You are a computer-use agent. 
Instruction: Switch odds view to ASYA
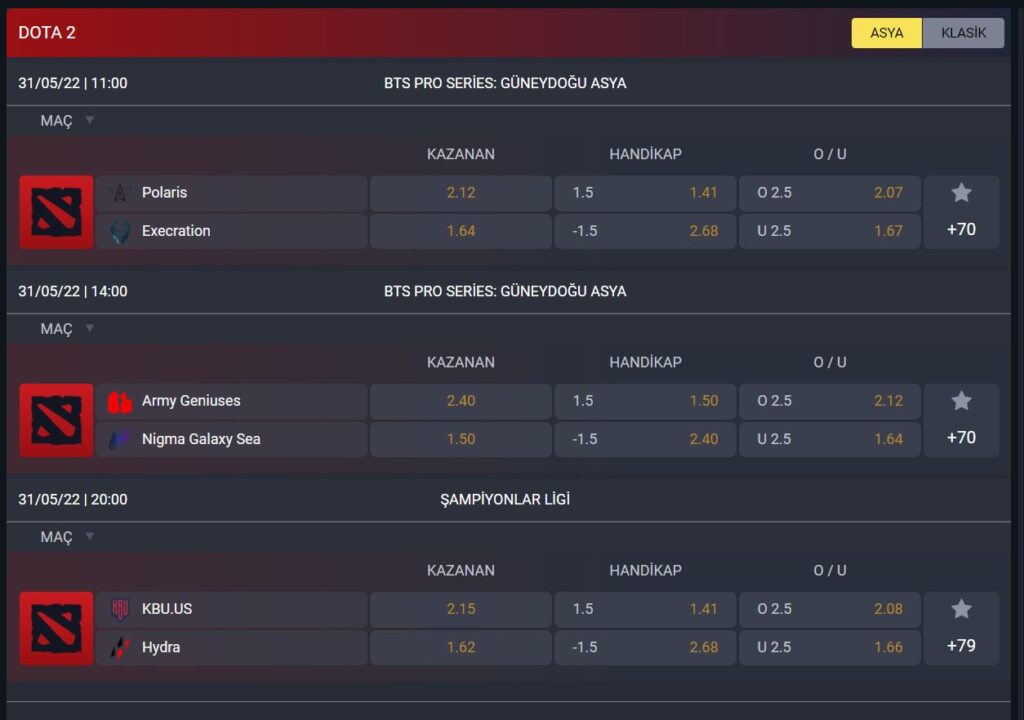point(886,33)
